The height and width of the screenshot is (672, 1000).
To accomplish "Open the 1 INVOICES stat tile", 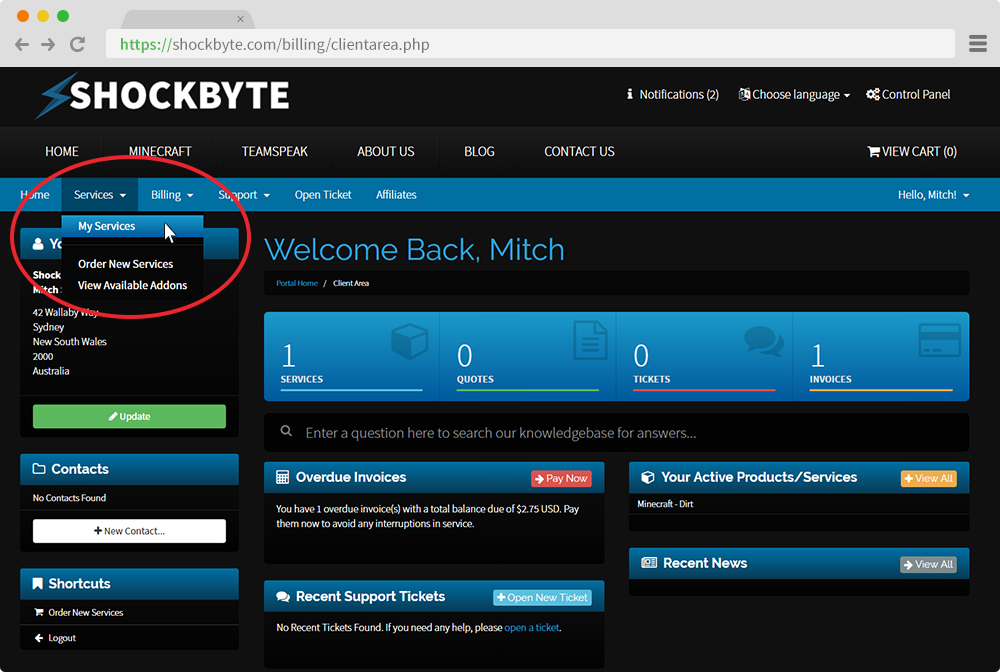I will (881, 356).
